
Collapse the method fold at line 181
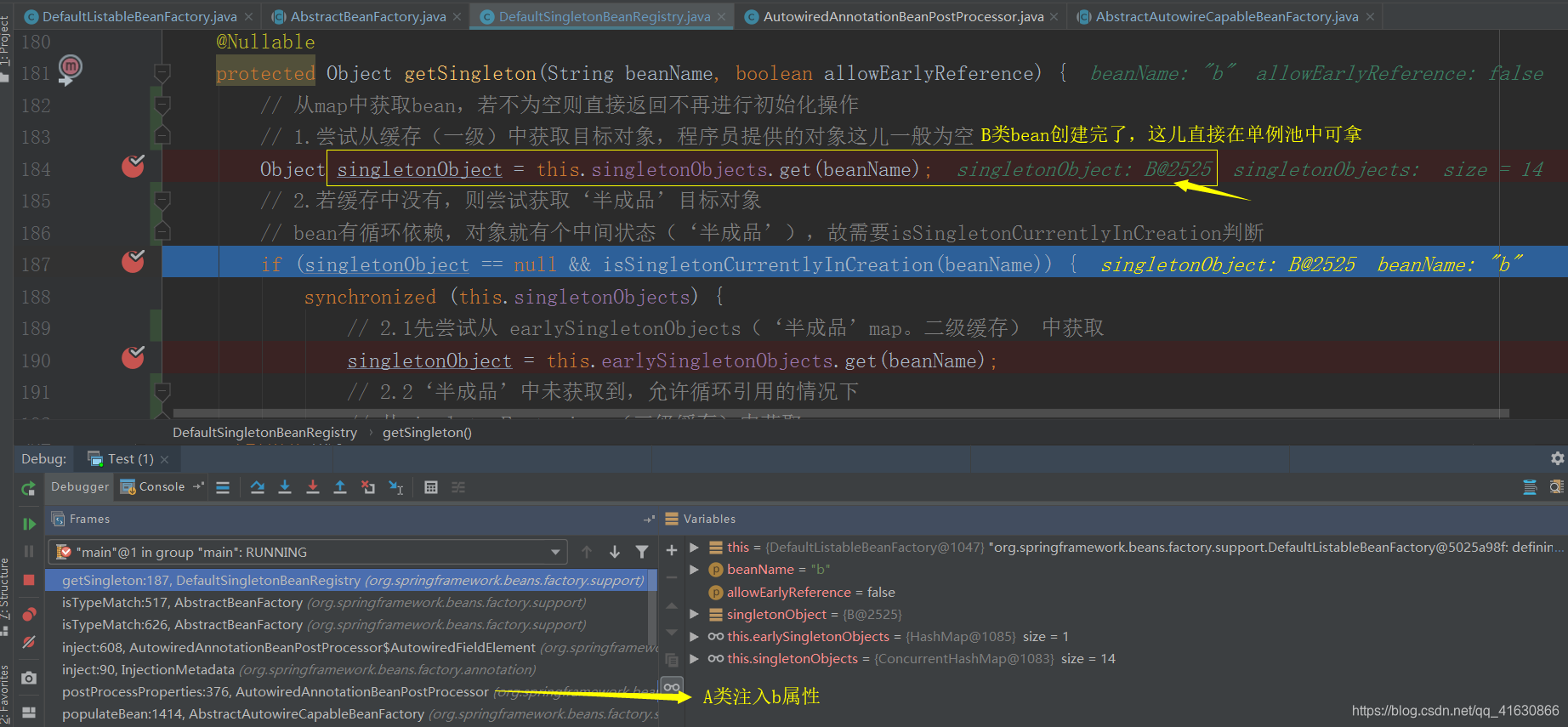162,73
